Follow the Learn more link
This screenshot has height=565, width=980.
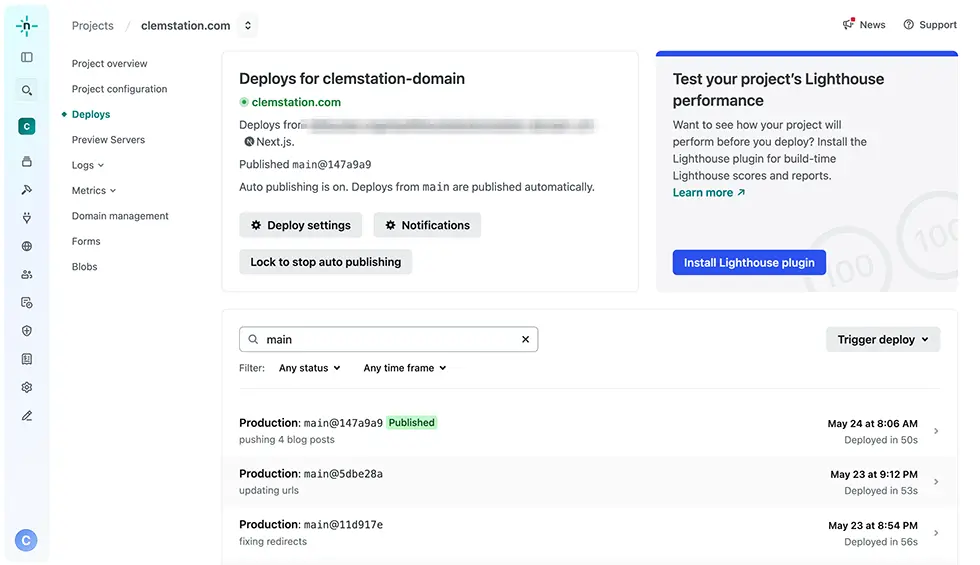point(709,192)
